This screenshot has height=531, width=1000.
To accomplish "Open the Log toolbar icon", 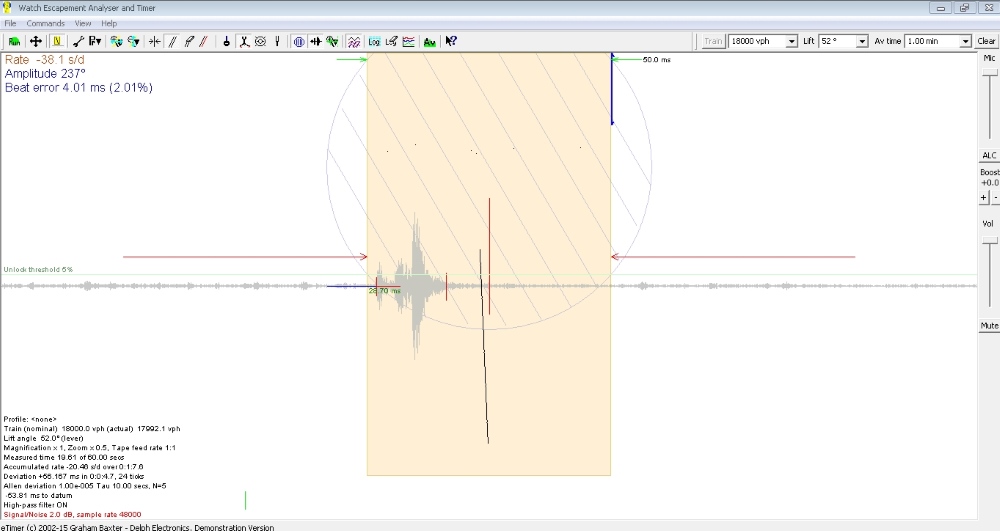I will point(374,41).
